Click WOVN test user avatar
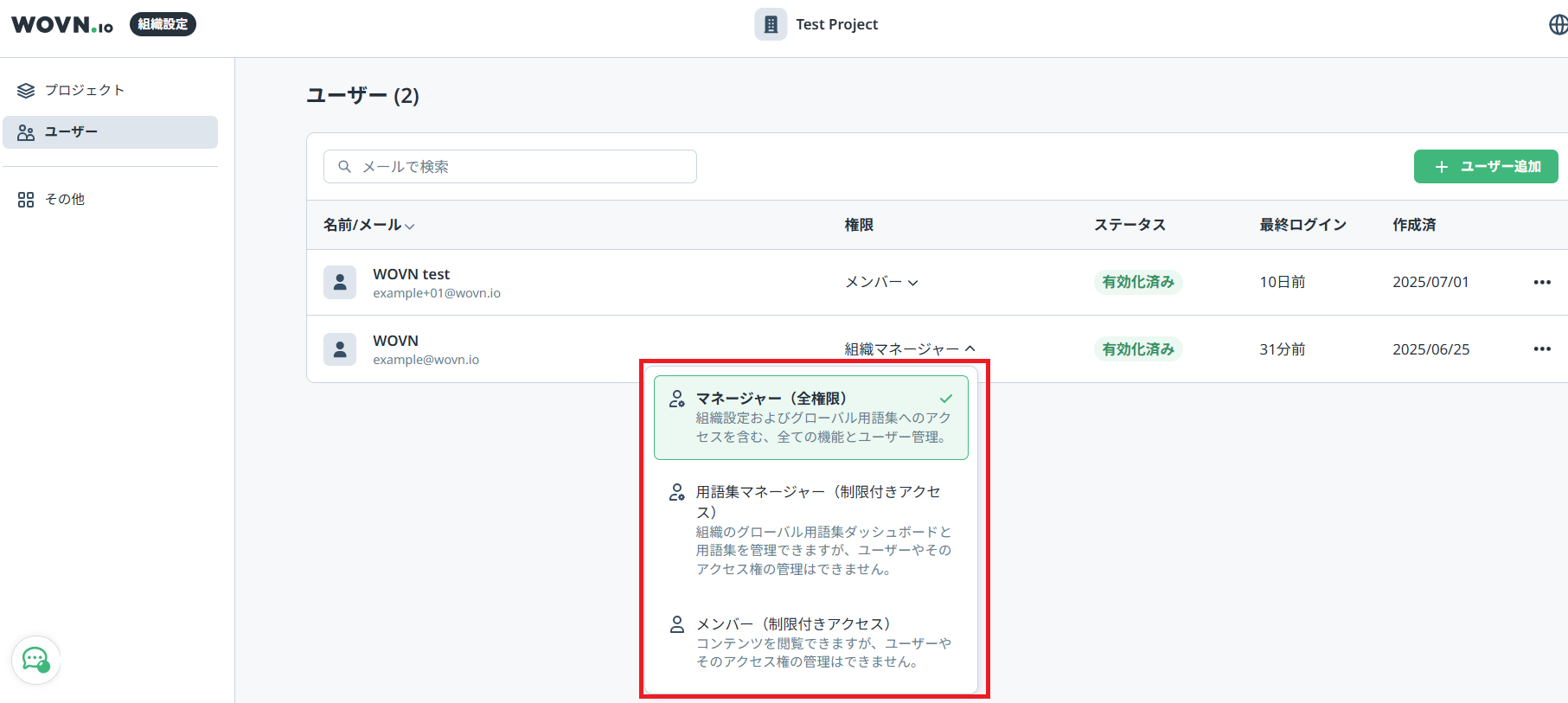 [340, 282]
